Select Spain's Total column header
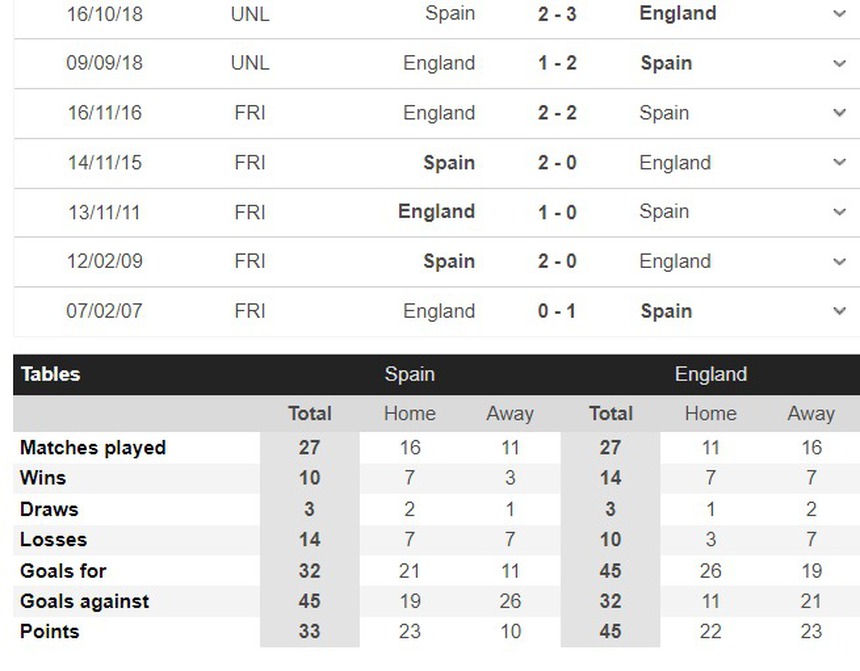 click(310, 413)
